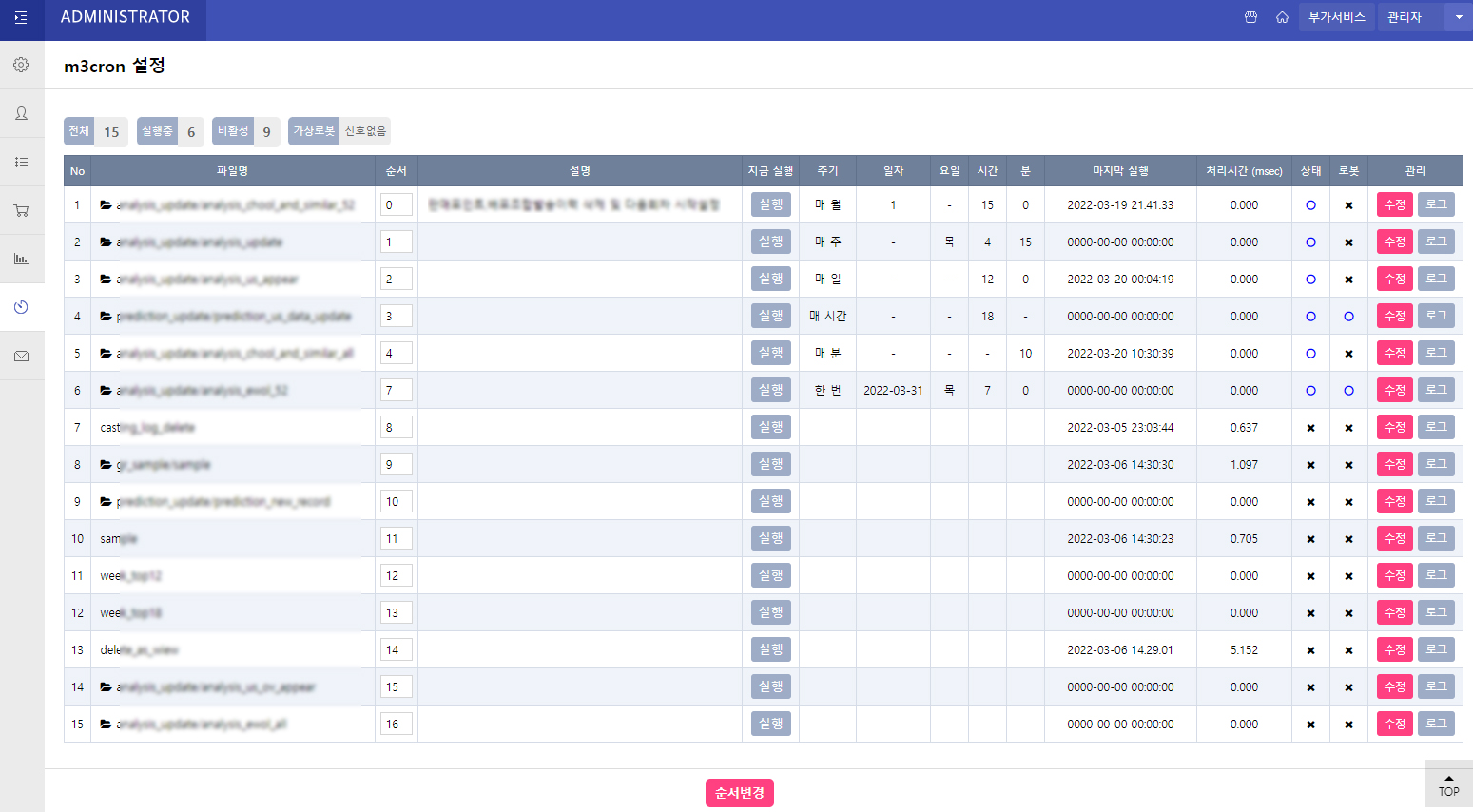The height and width of the screenshot is (812, 1473).
Task: Open the settings gear sidebar icon
Action: [x=21, y=65]
